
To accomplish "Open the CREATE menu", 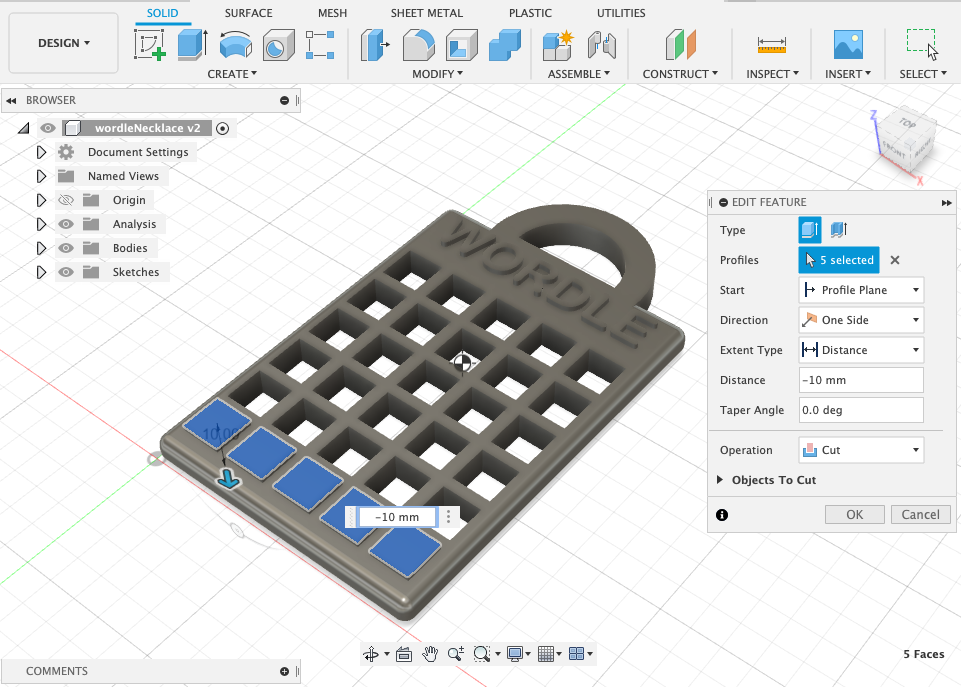I will tap(232, 74).
